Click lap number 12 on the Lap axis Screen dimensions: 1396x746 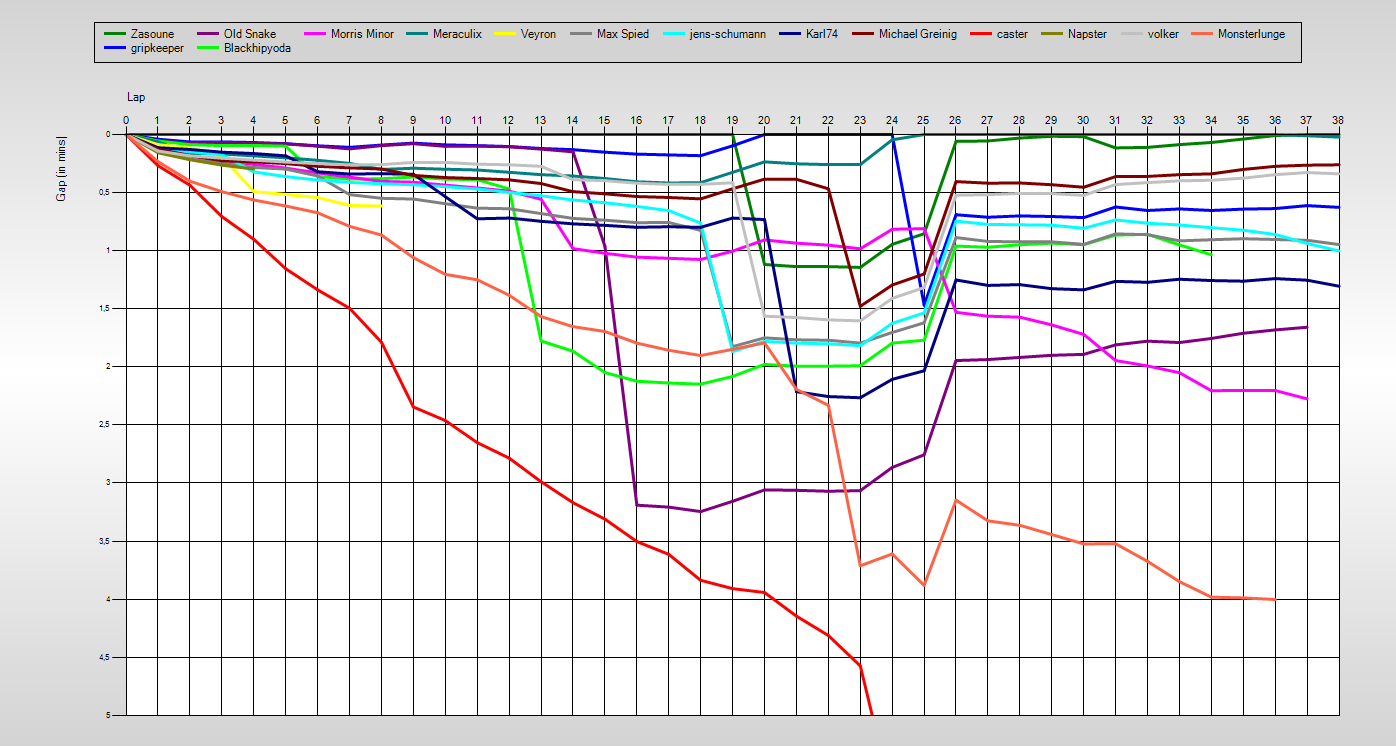point(509,120)
